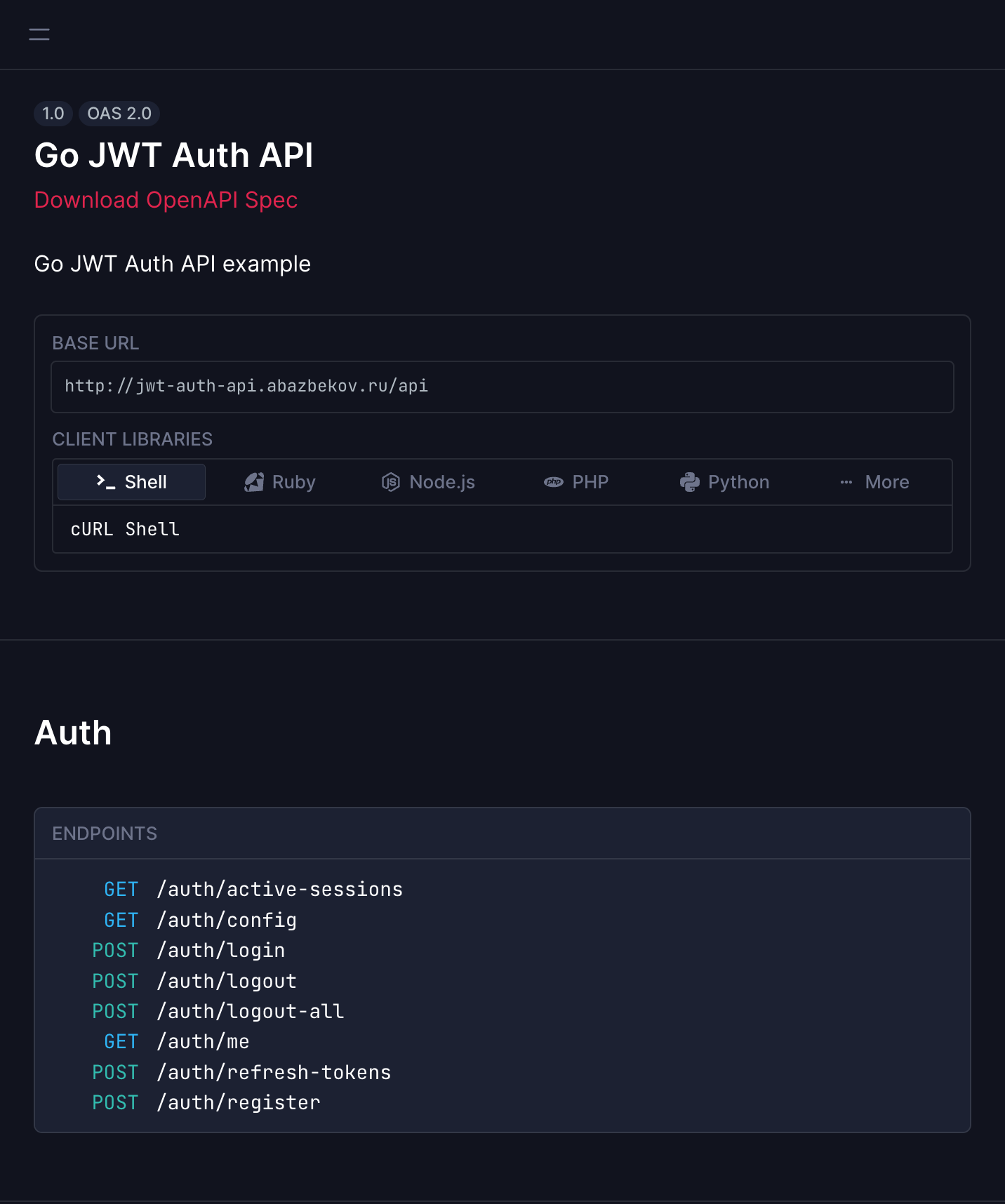Click the Python snake logo icon

tap(690, 482)
